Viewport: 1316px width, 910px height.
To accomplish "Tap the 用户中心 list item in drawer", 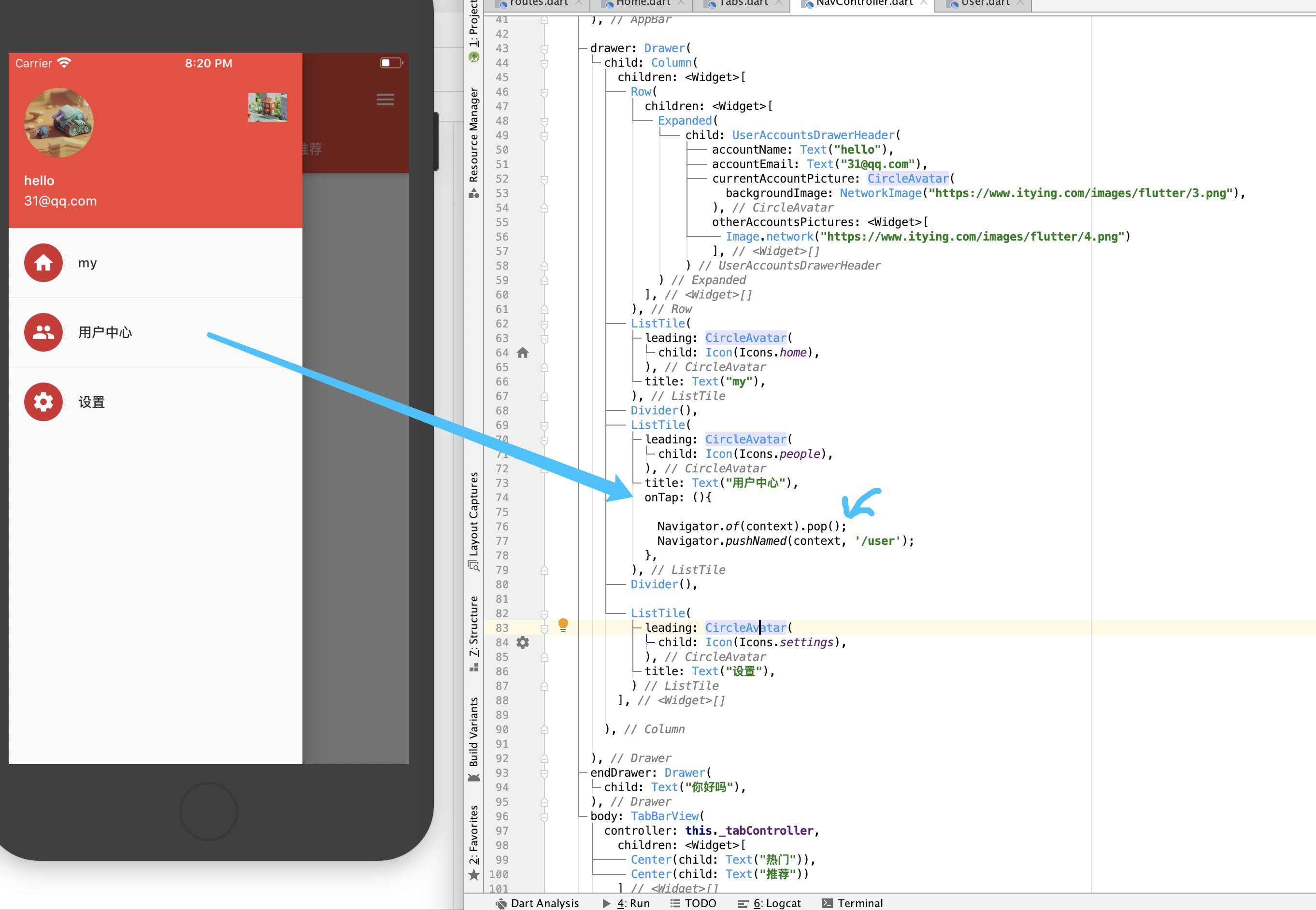I will (105, 332).
